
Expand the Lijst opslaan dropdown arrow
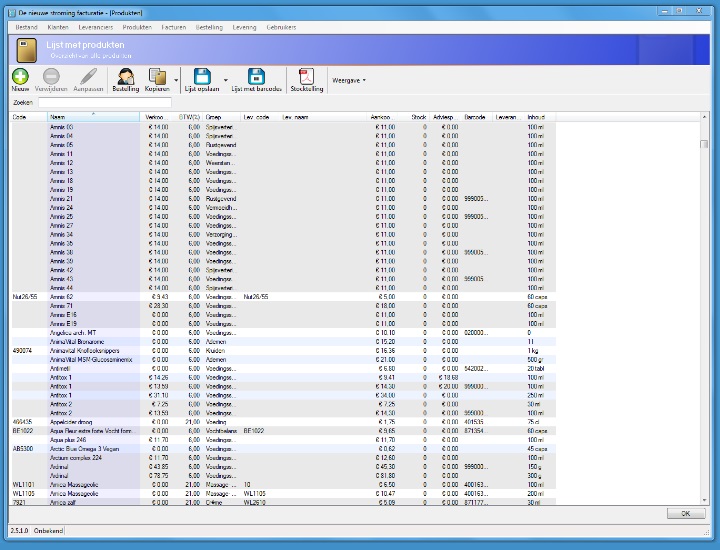point(225,80)
